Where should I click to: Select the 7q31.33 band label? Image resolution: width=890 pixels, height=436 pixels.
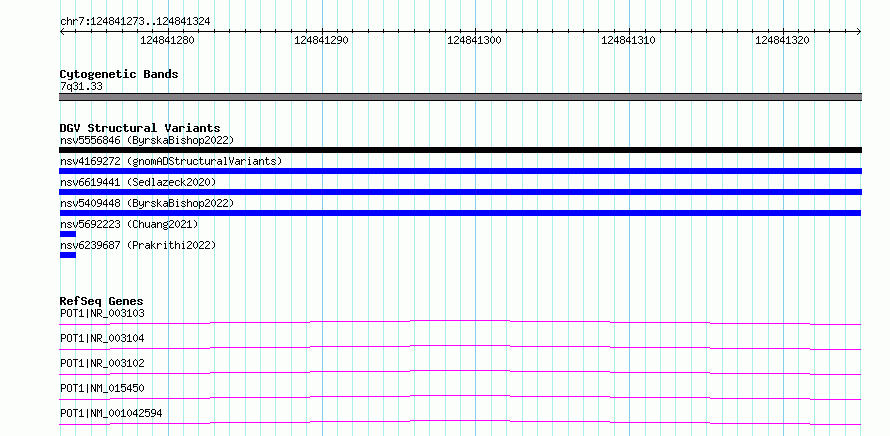81,86
